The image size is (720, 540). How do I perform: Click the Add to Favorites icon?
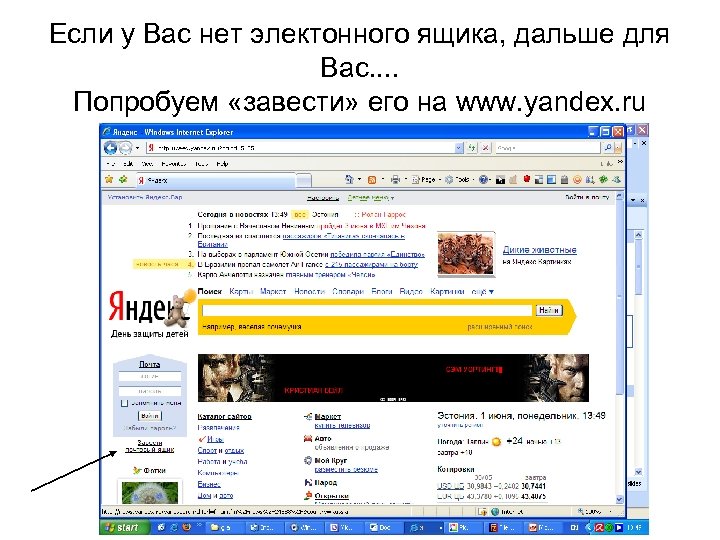[x=123, y=180]
